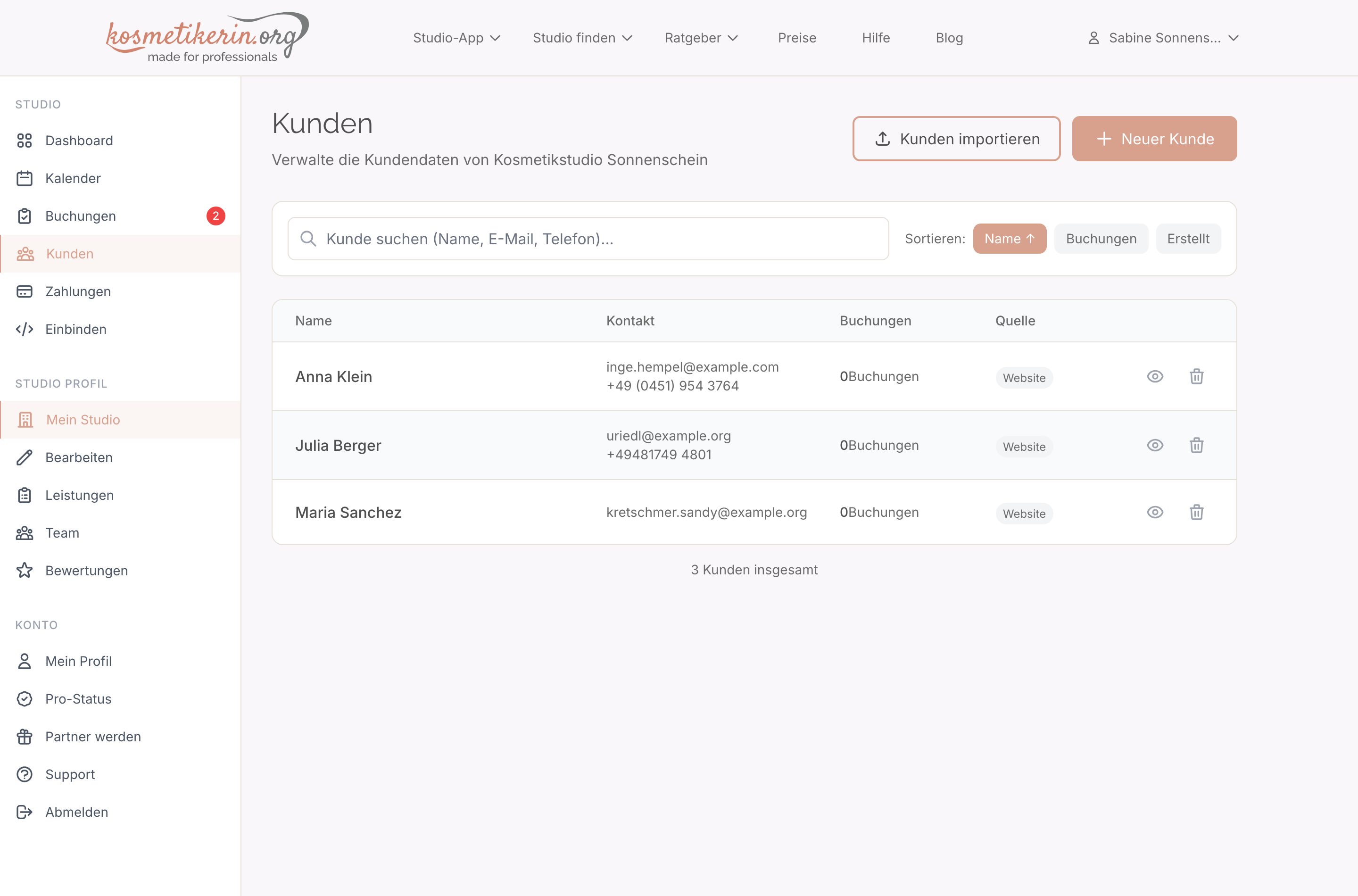Click the magnifier icon in search field

308,238
